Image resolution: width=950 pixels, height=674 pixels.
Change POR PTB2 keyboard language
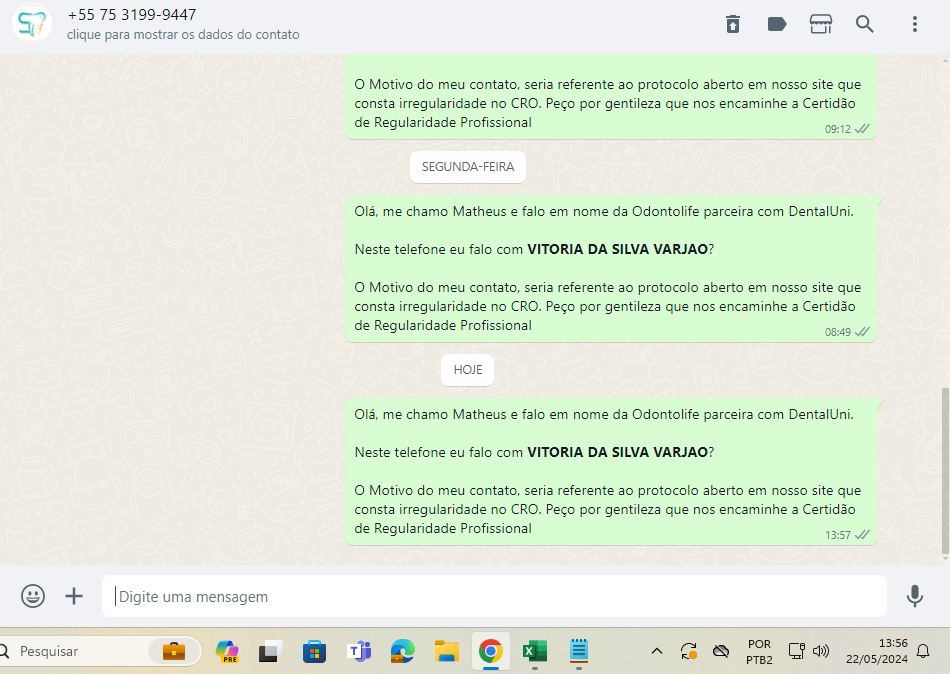[x=759, y=652]
